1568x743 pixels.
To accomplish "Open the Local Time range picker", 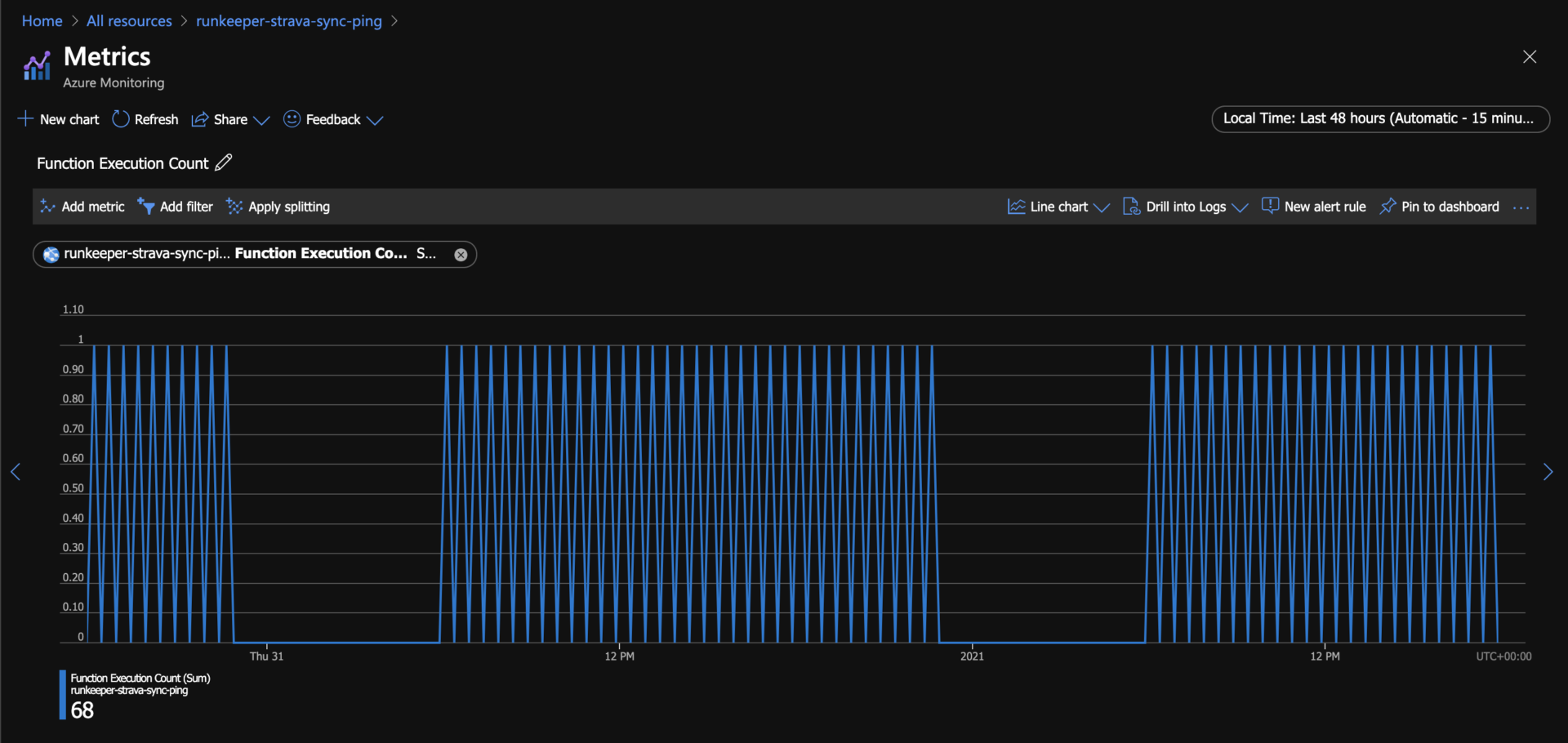I will 1379,118.
